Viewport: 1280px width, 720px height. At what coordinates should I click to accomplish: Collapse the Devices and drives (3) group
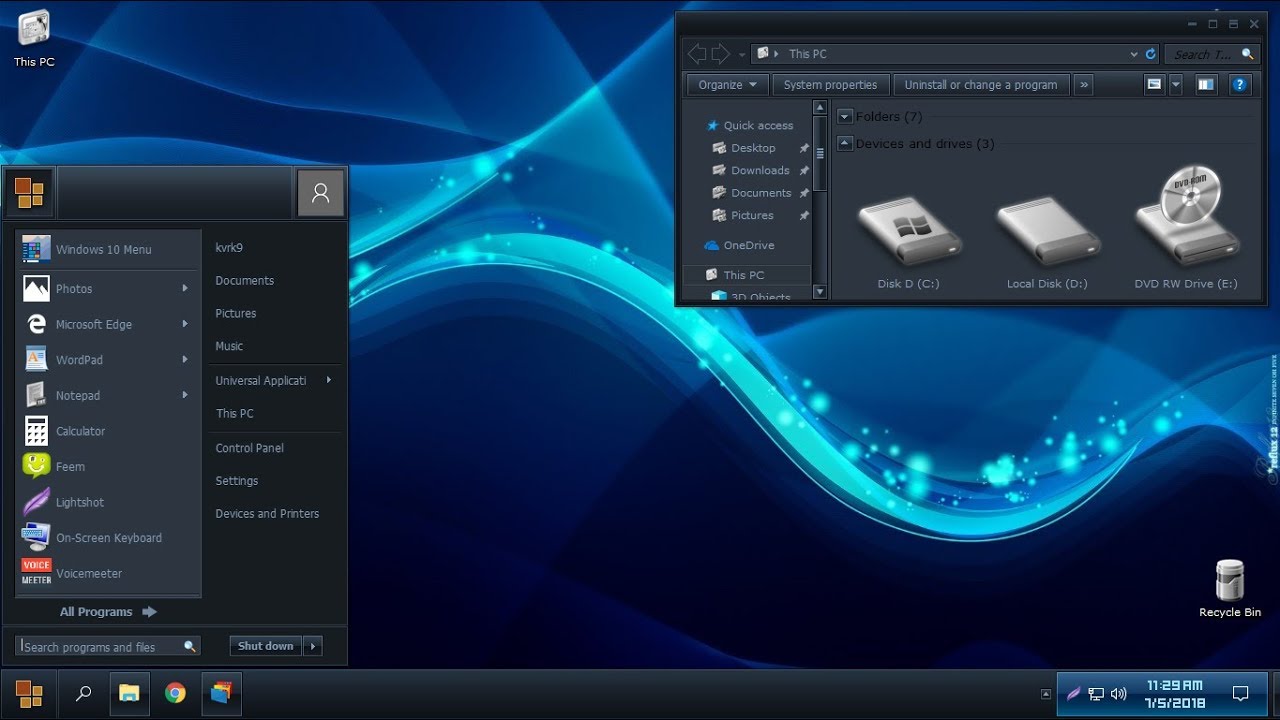pyautogui.click(x=845, y=144)
